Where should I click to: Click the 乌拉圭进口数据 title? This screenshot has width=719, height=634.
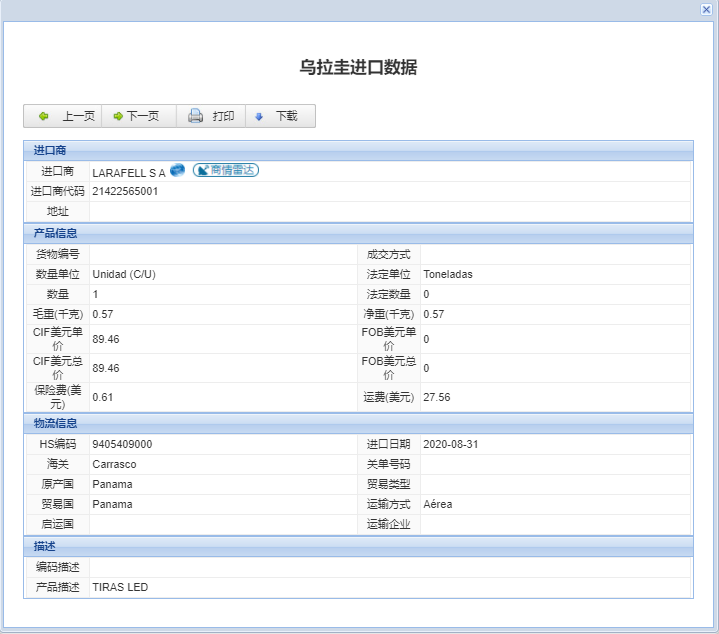pyautogui.click(x=358, y=67)
